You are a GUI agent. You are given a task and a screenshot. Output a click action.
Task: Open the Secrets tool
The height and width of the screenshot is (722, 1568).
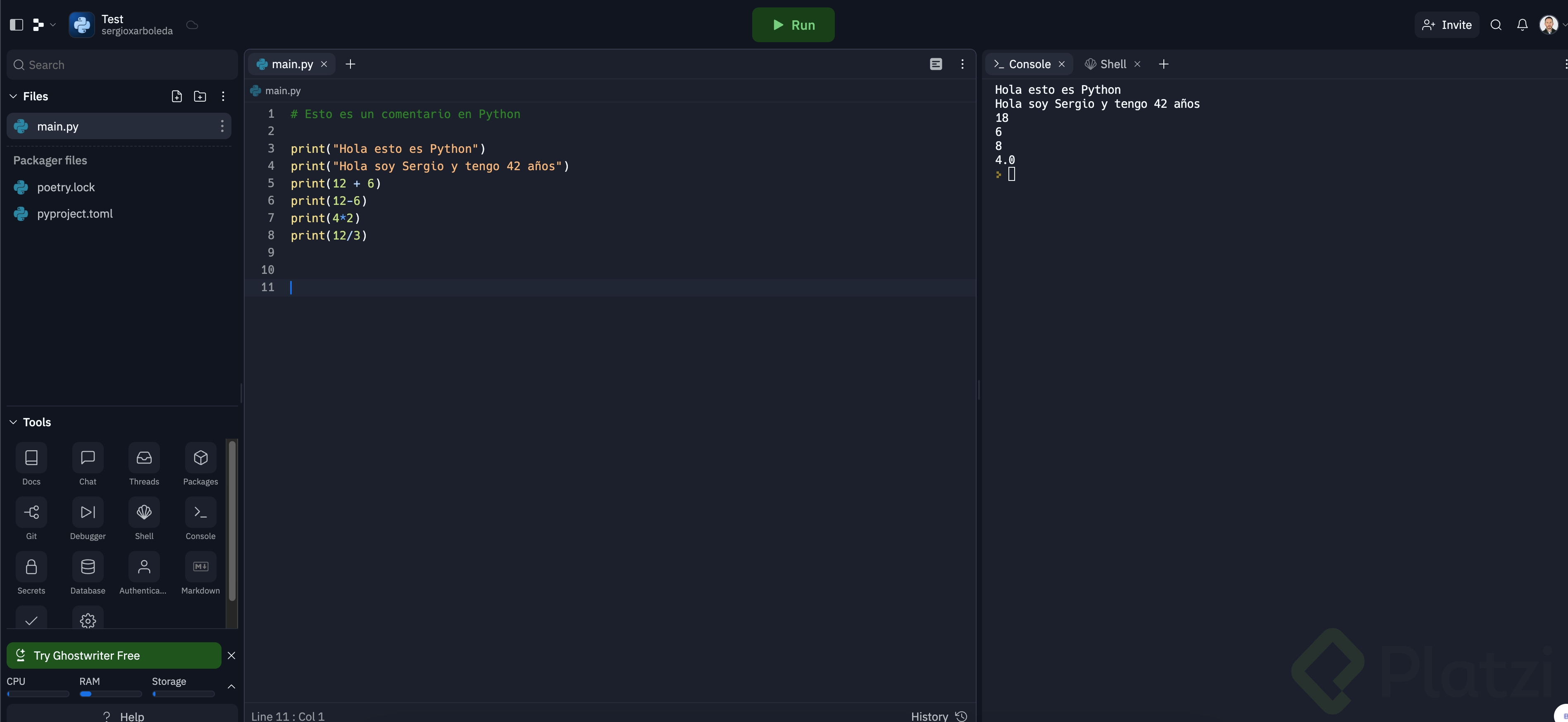point(31,574)
